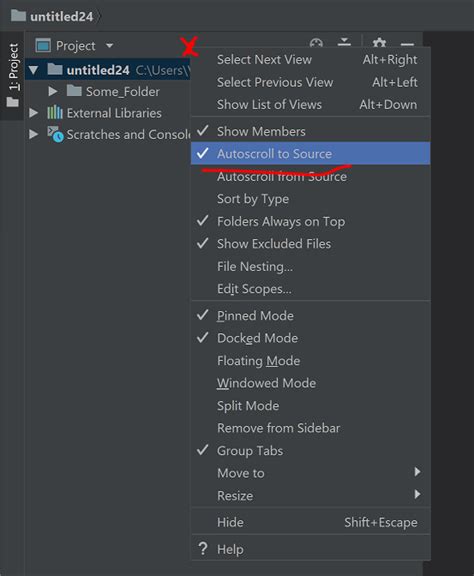Image resolution: width=474 pixels, height=576 pixels.
Task: Click the folder icon on Project sidebar tab
Action: click(x=12, y=102)
